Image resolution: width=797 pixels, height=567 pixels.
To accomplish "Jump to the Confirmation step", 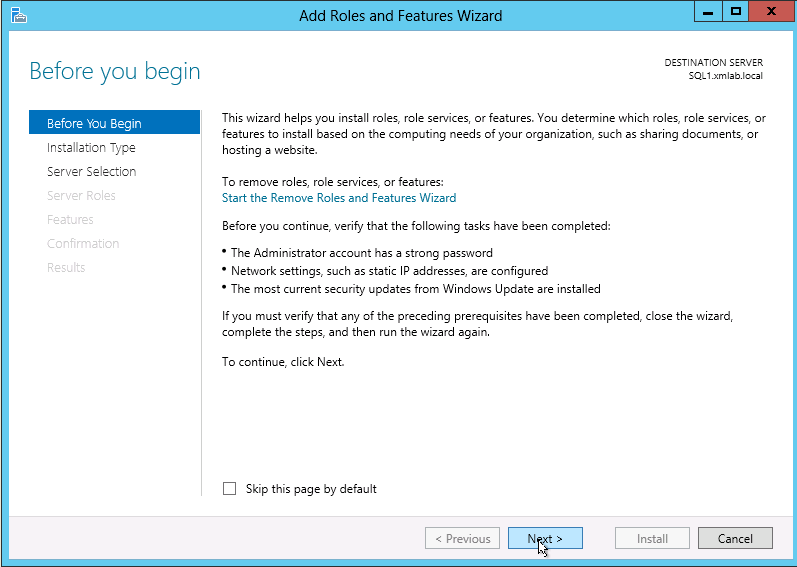I will (83, 244).
